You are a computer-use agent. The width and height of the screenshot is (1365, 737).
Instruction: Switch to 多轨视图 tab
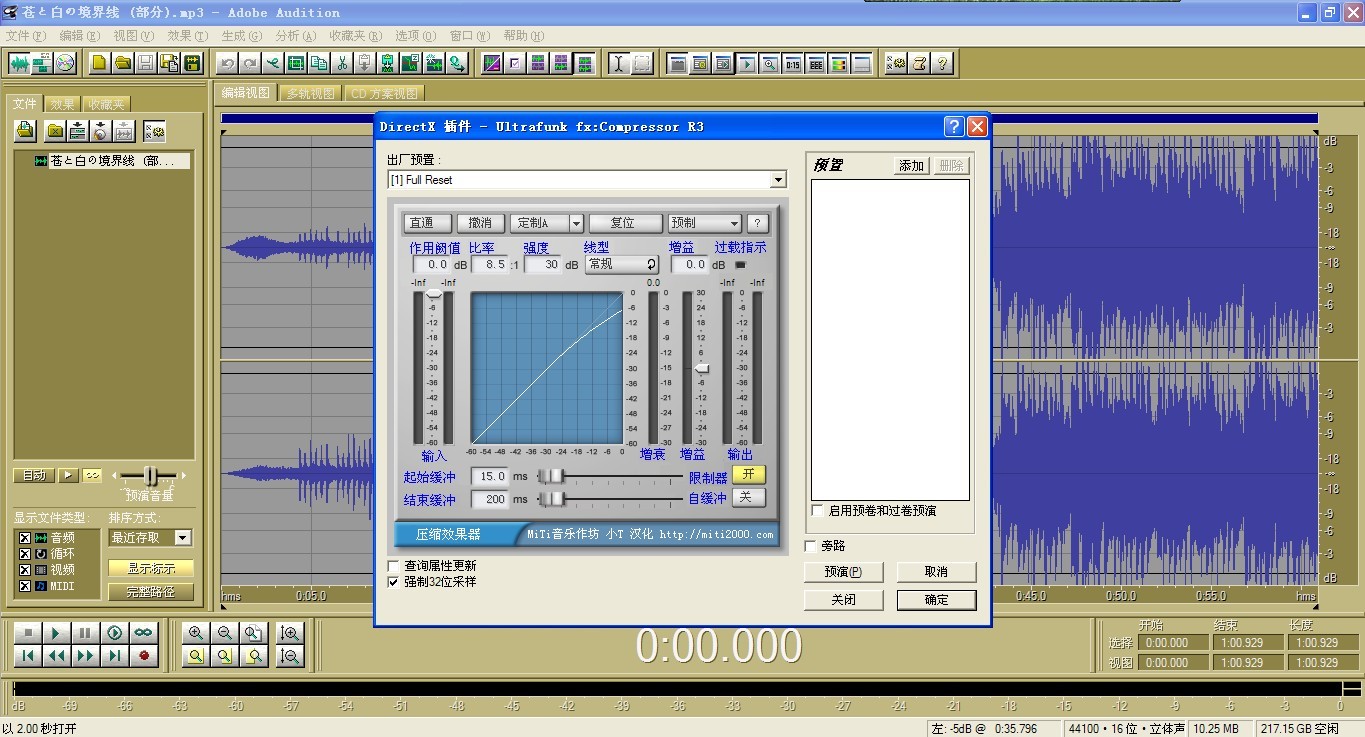[311, 94]
